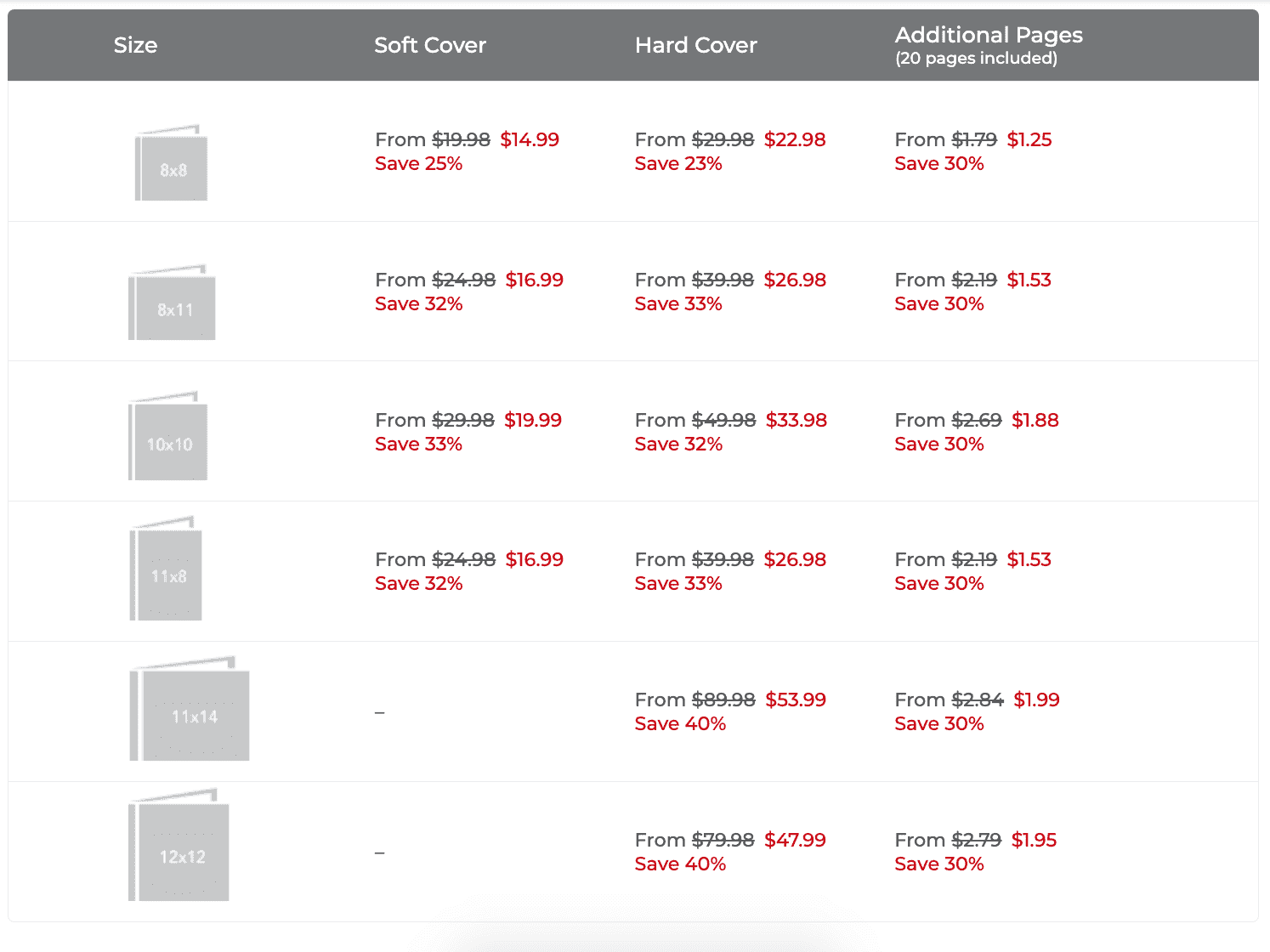Click the Hard Cover column header
Image resolution: width=1270 pixels, height=952 pixels.
[x=695, y=45]
